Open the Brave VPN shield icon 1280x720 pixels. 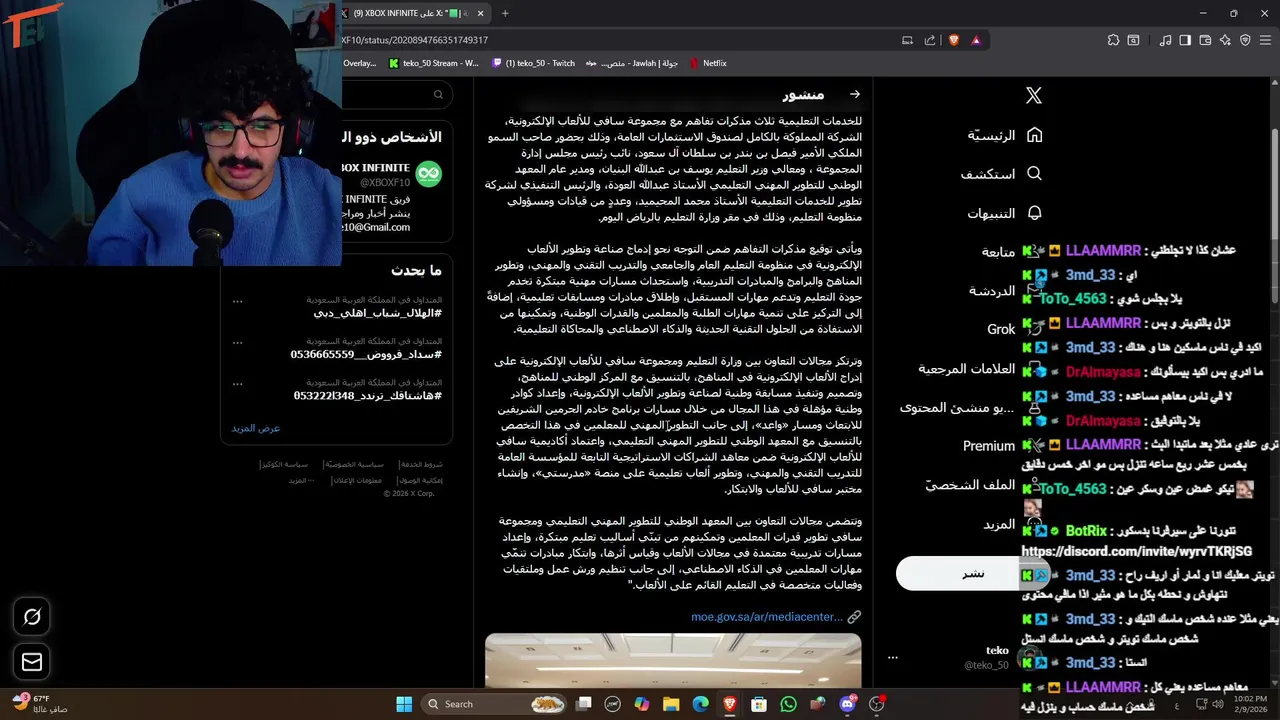[x=1245, y=40]
